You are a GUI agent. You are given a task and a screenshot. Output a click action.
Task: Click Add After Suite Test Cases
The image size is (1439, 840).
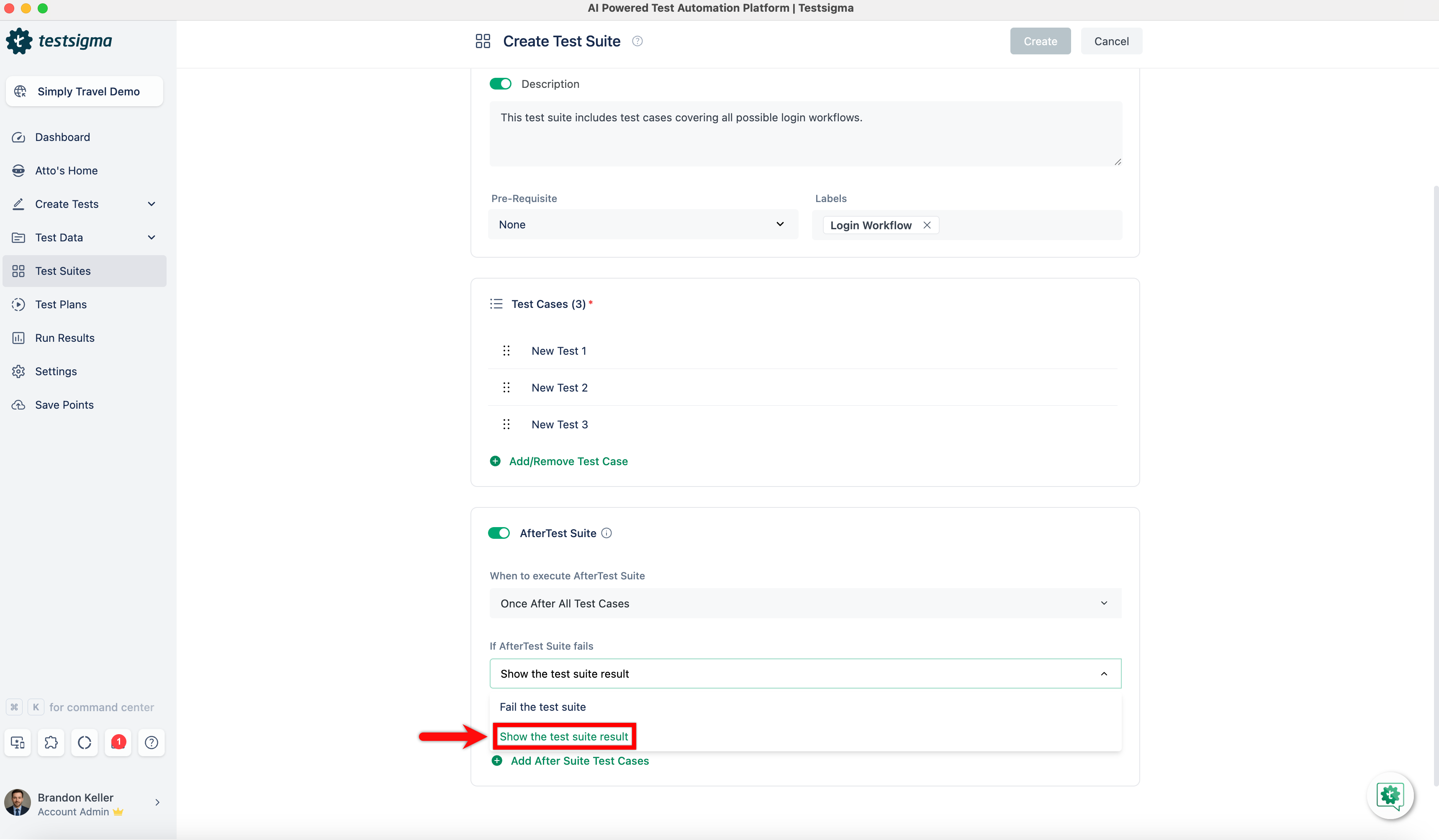point(579,761)
